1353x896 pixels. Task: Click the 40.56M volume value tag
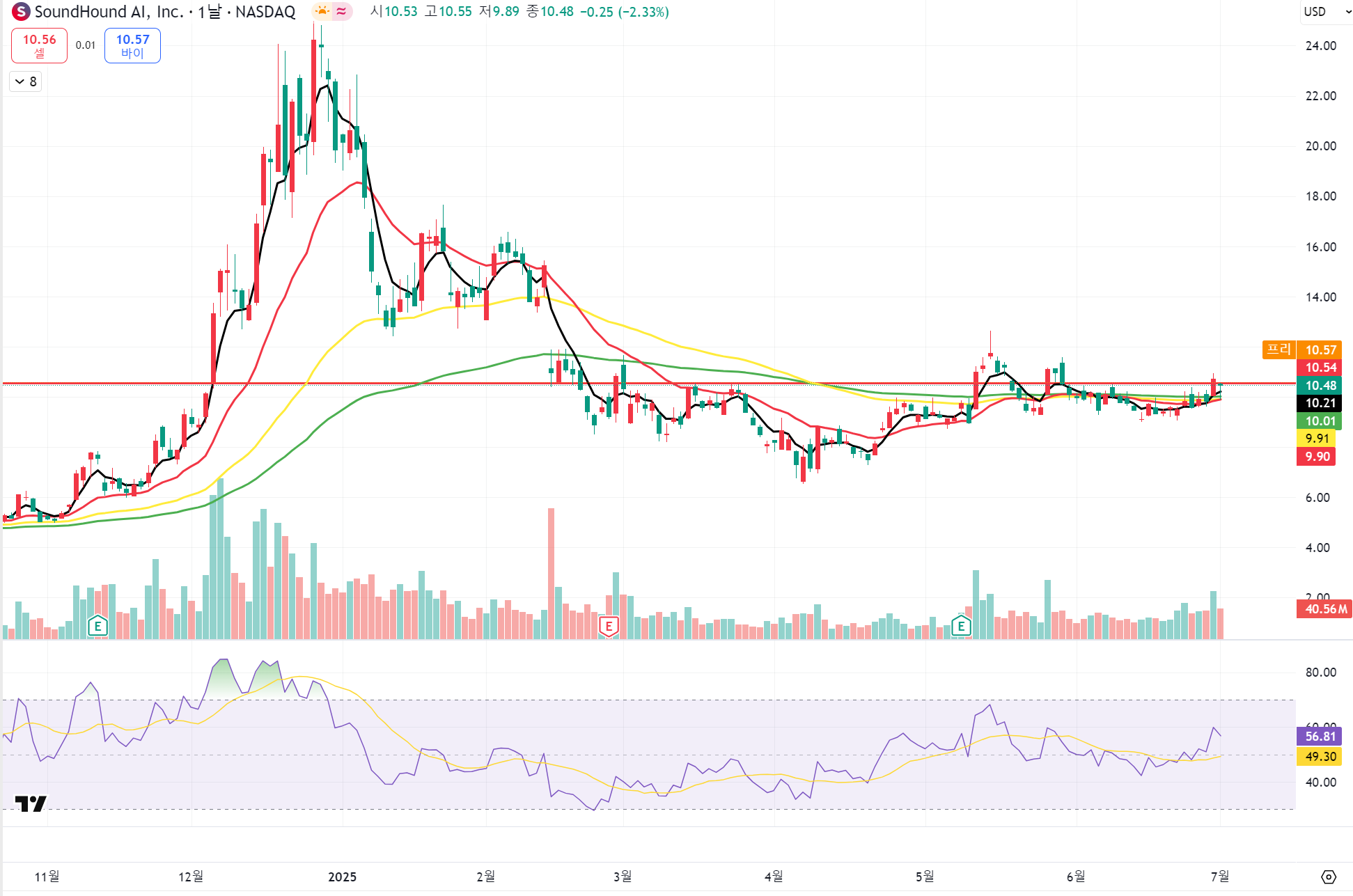tap(1324, 608)
